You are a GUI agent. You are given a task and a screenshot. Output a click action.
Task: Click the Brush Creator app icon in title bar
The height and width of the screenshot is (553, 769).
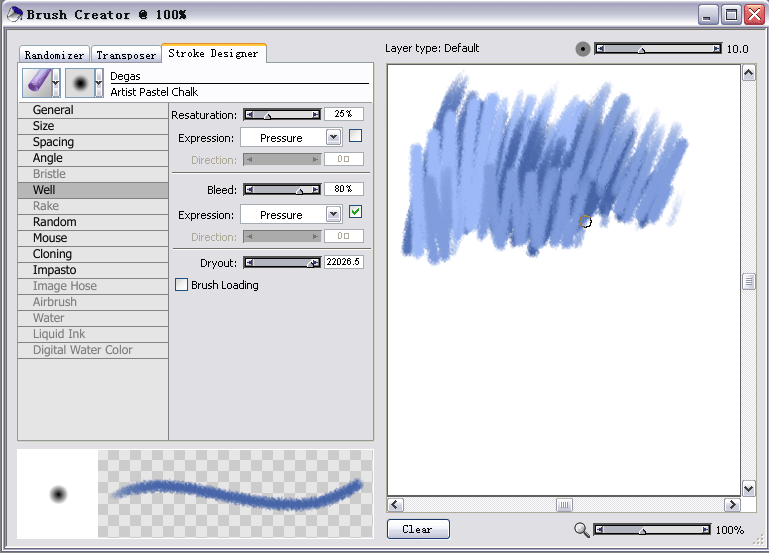click(15, 14)
